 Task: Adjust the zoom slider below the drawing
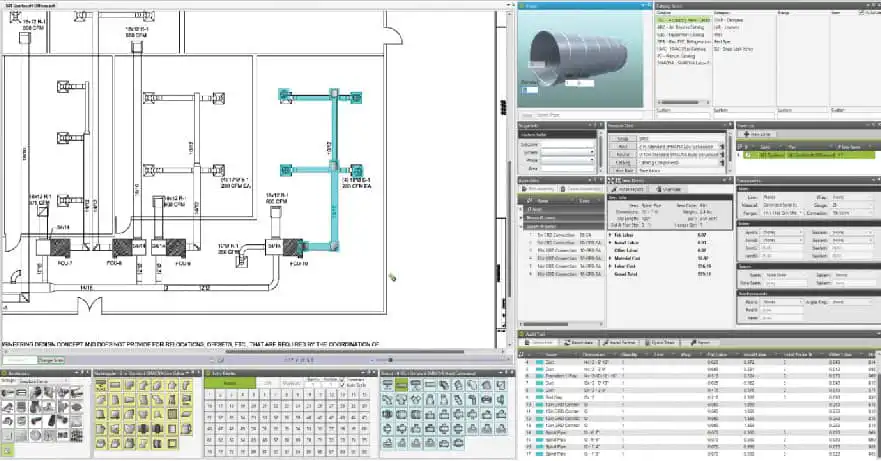pyautogui.click(x=390, y=360)
